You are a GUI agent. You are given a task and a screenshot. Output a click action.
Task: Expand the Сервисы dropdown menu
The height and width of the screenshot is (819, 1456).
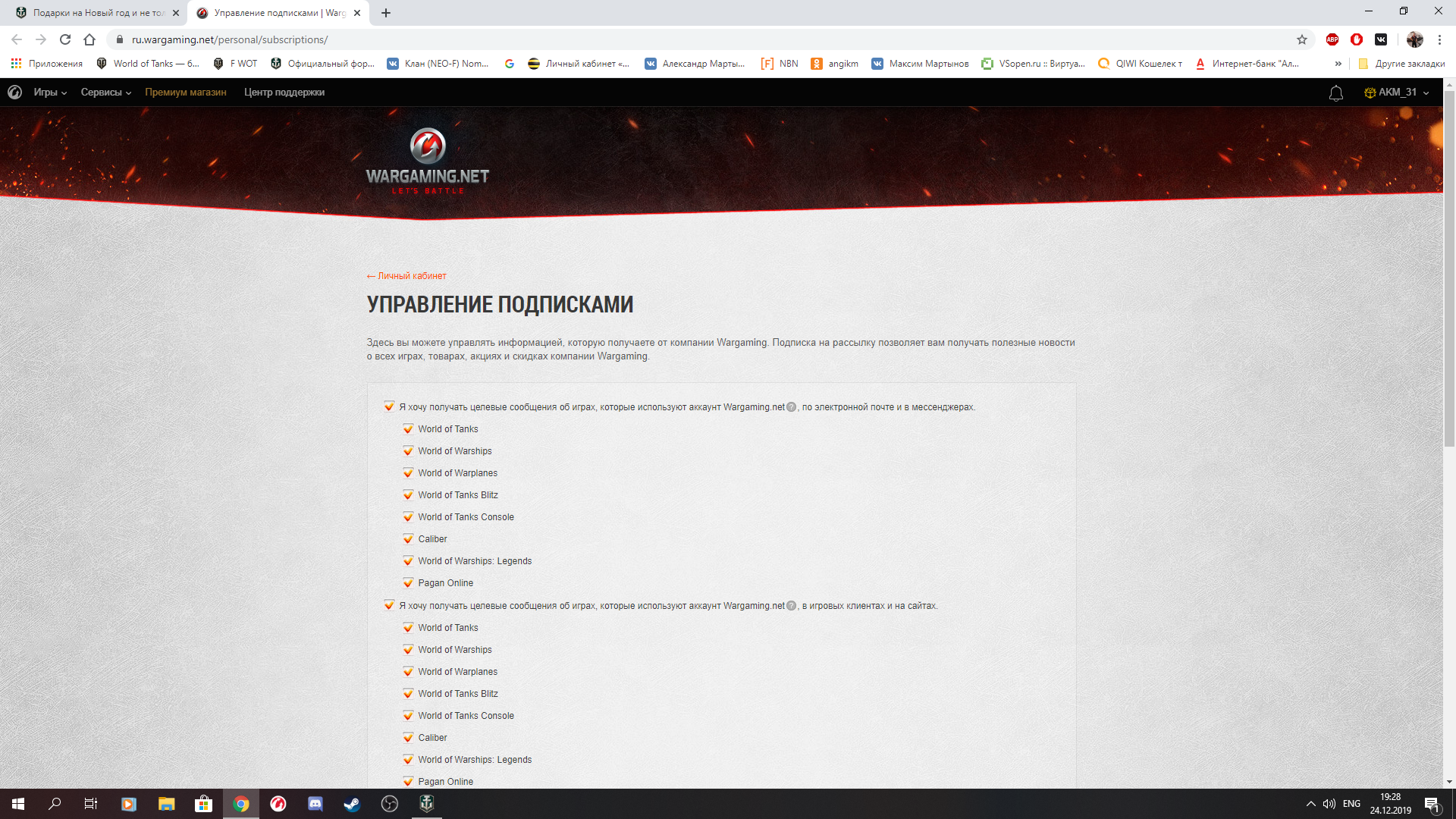coord(106,93)
